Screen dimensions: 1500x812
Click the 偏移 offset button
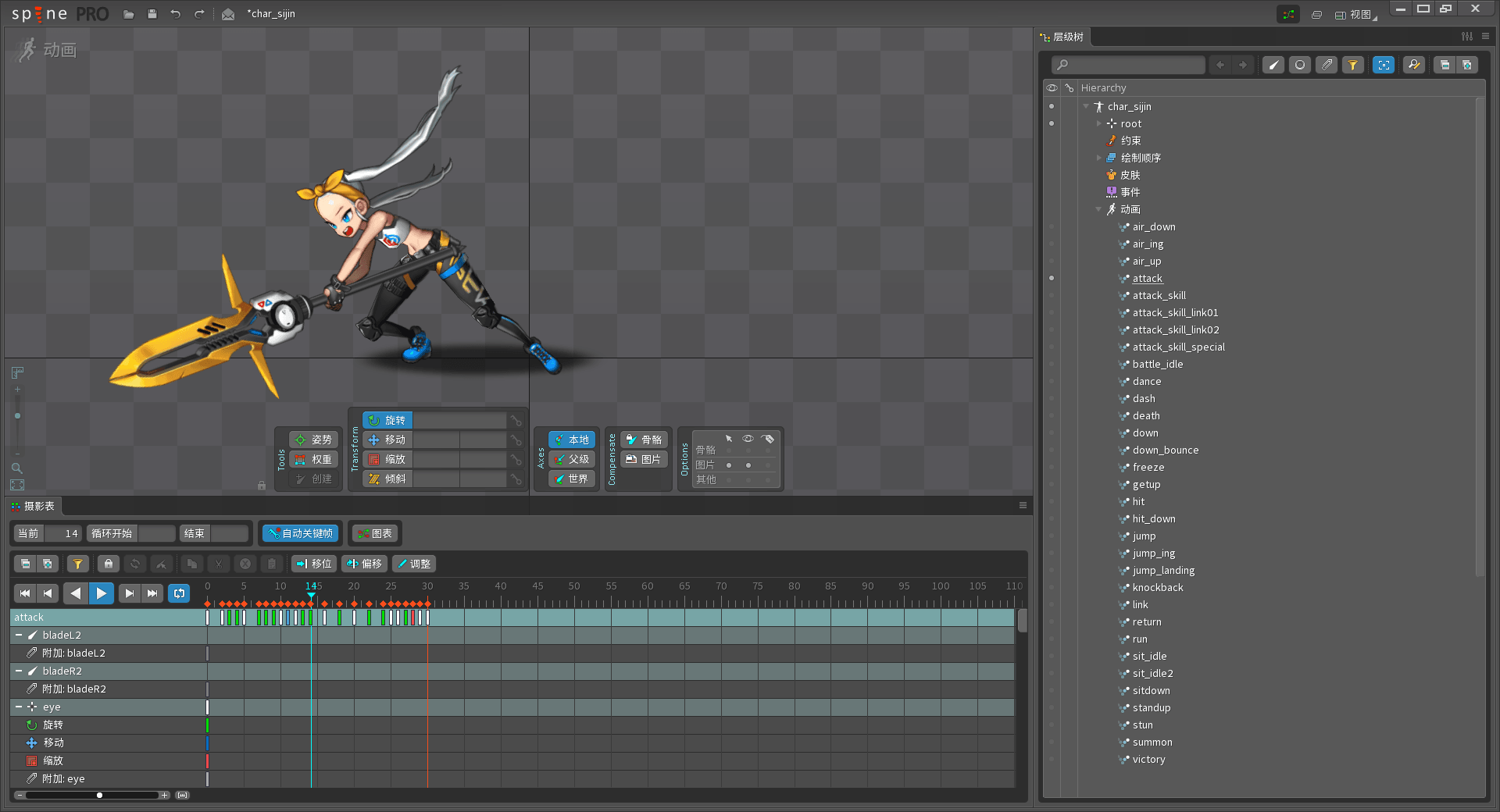[x=364, y=564]
